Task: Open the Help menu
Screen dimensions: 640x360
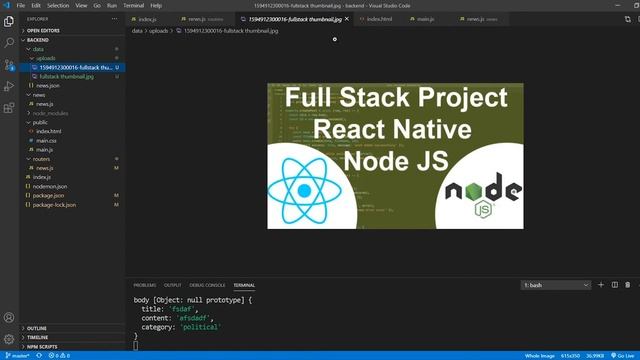Action: pos(156,5)
